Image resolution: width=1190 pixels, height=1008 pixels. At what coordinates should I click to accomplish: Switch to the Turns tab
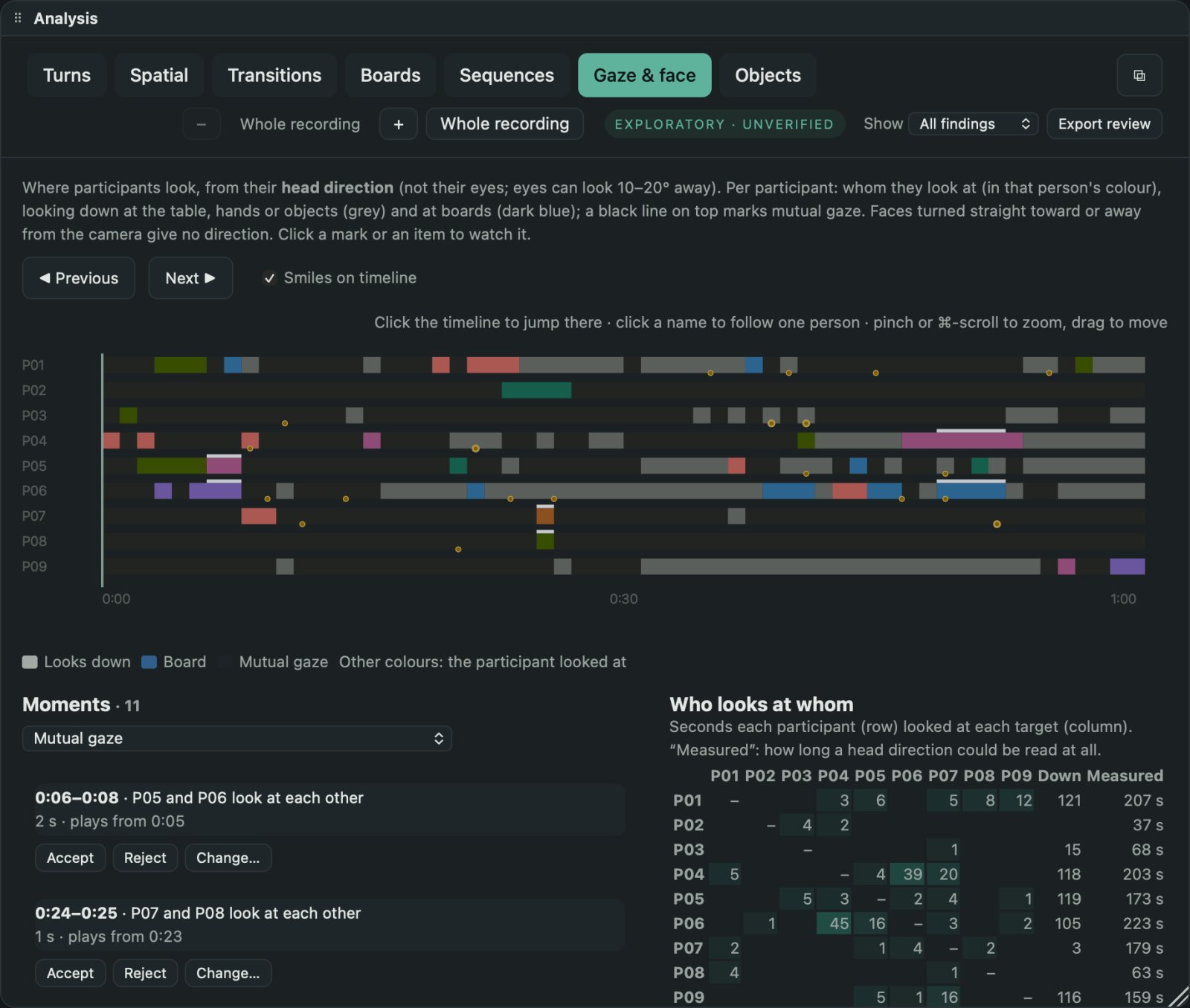click(67, 75)
